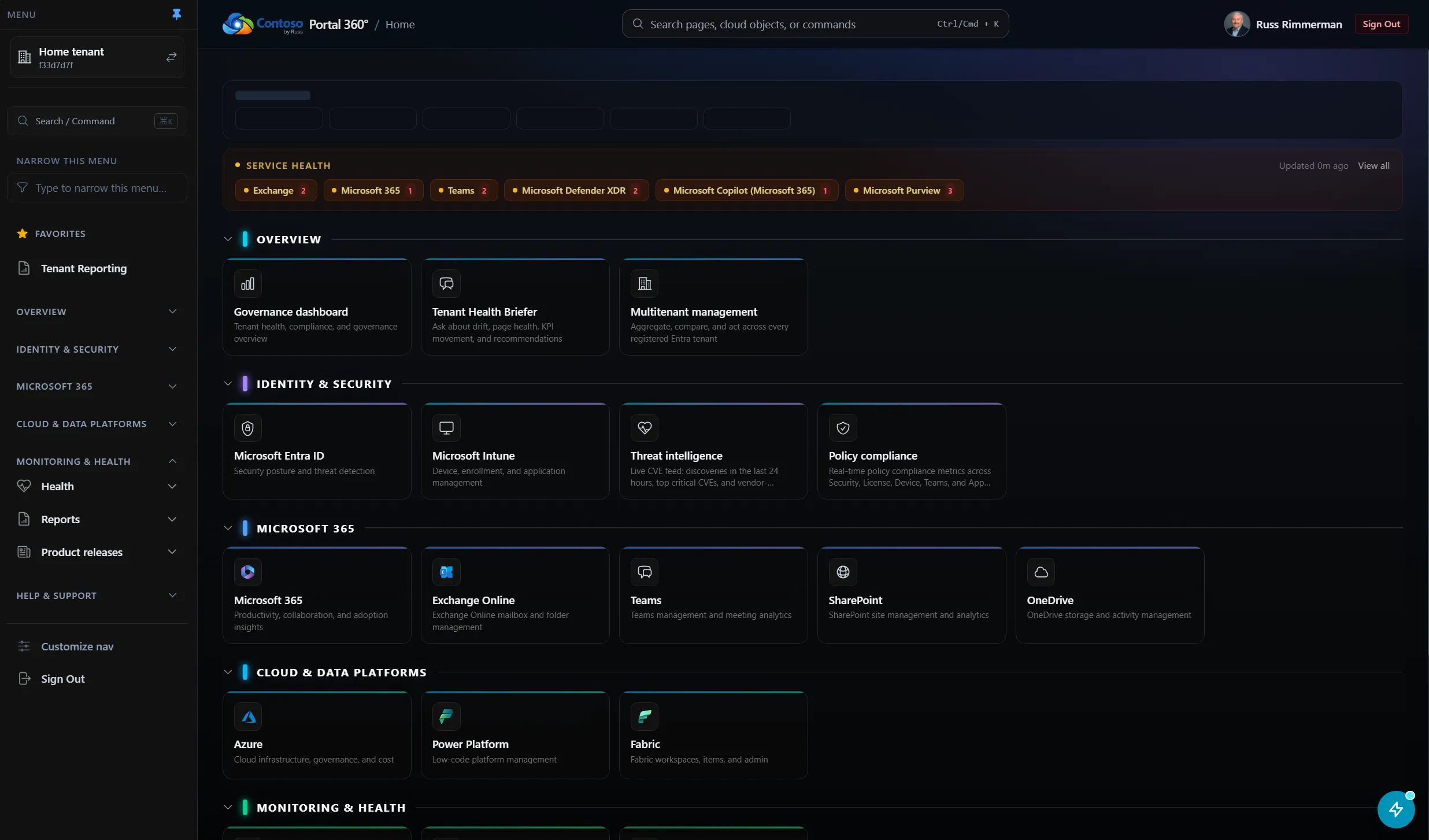Click the sidebar Search / Command box
The image size is (1429, 840).
(x=97, y=121)
